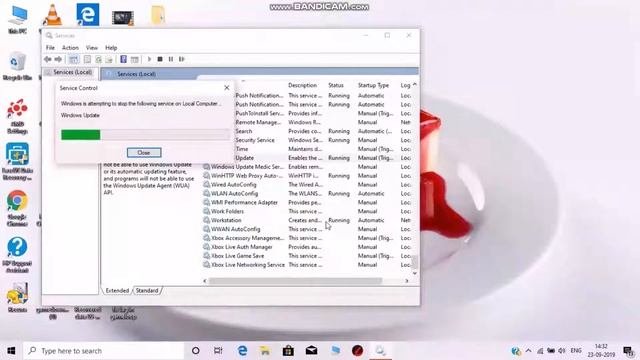640x360 pixels.
Task: Open the File menu in Services
Action: point(50,48)
